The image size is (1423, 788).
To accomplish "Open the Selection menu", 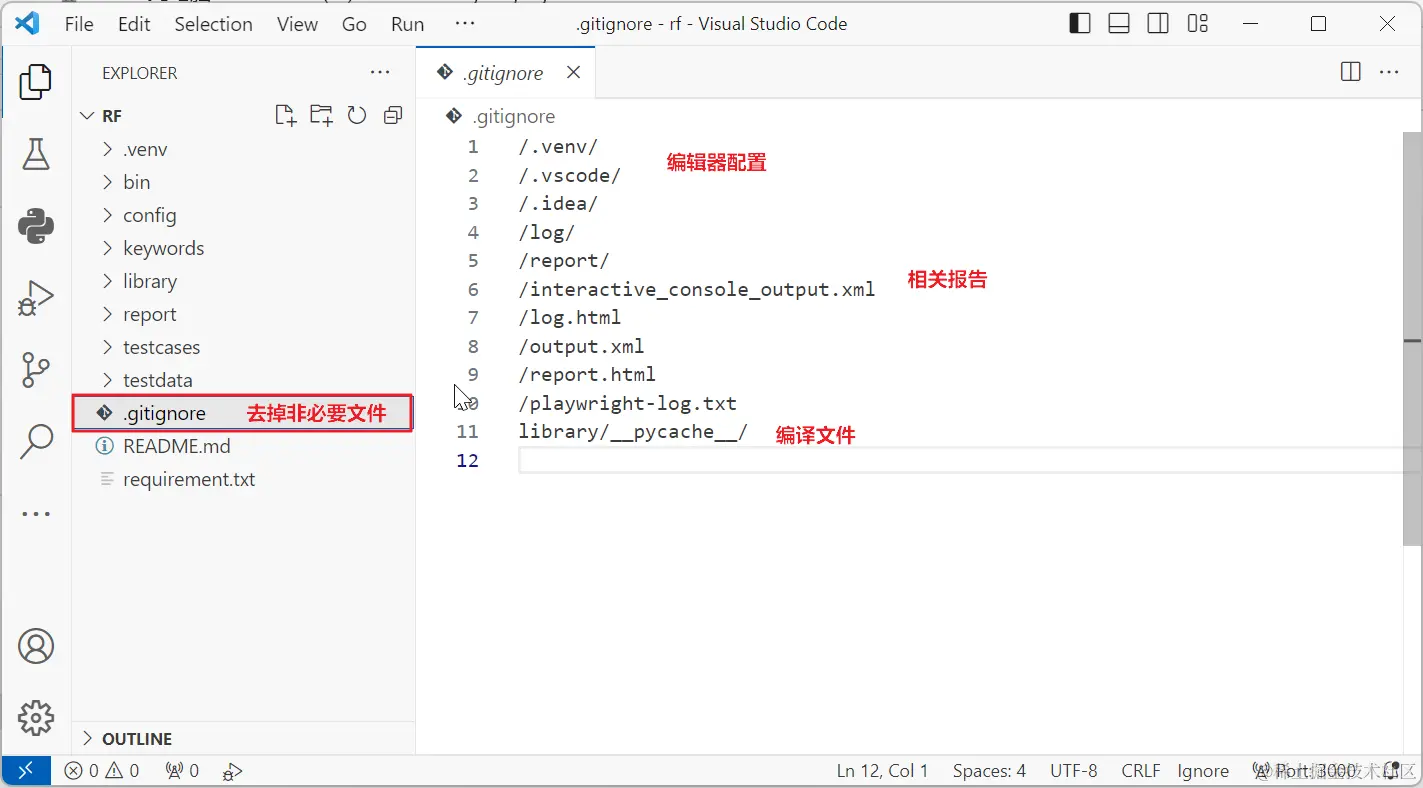I will click(x=213, y=24).
